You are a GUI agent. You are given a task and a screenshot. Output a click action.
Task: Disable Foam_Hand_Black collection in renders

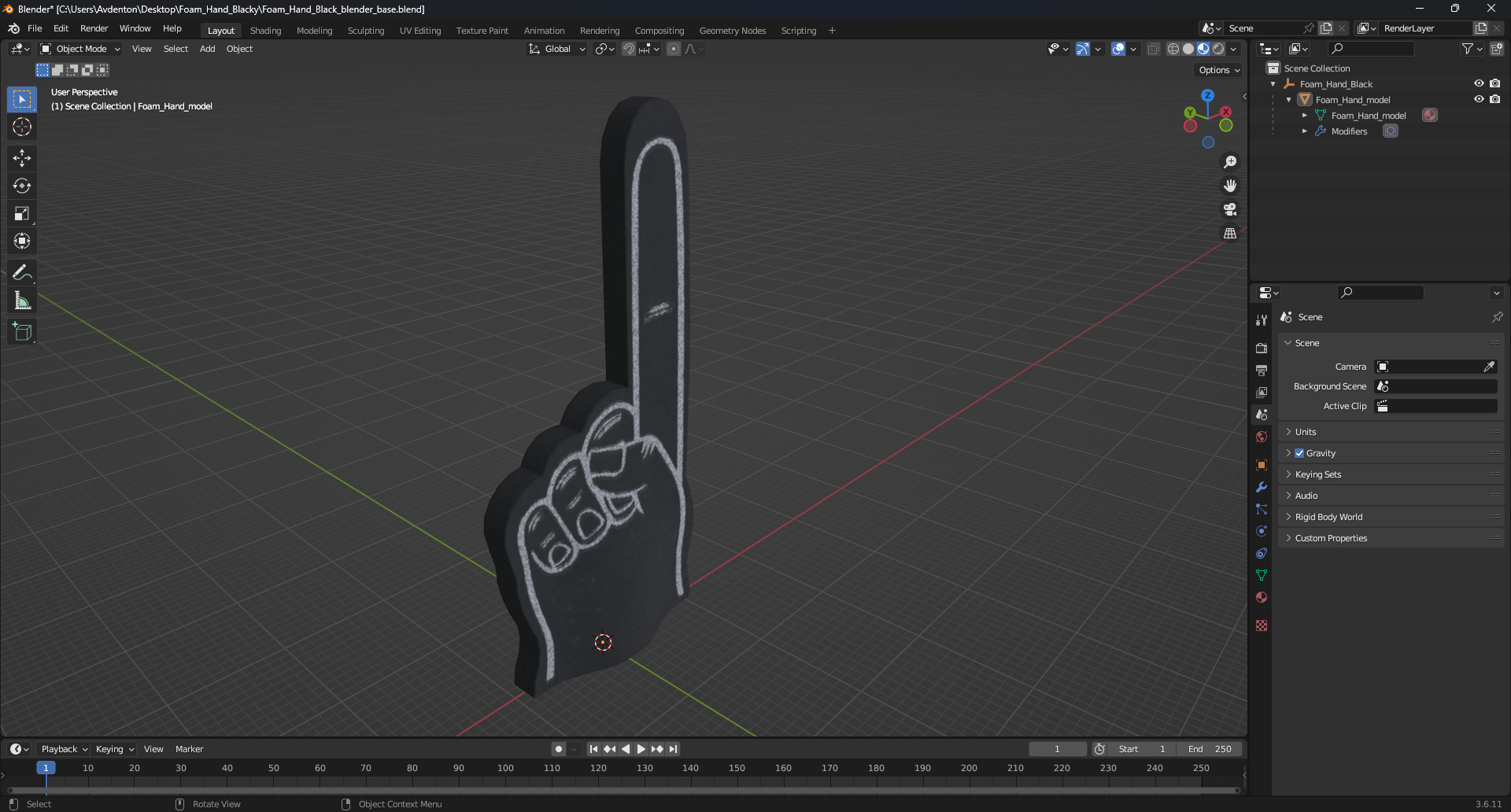1494,83
